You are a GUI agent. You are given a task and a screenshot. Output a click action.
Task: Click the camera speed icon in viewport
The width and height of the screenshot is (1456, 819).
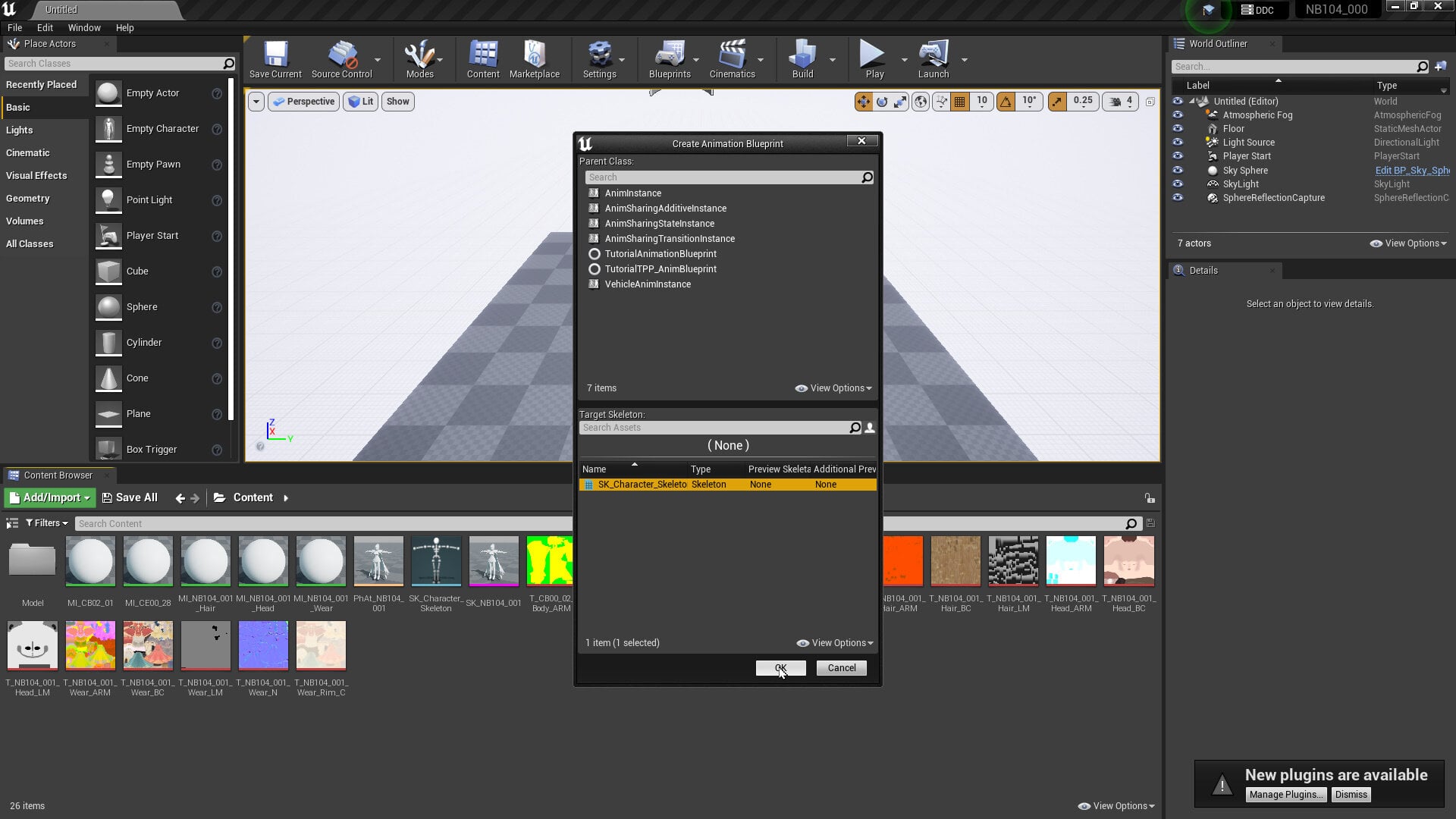(x=1116, y=102)
